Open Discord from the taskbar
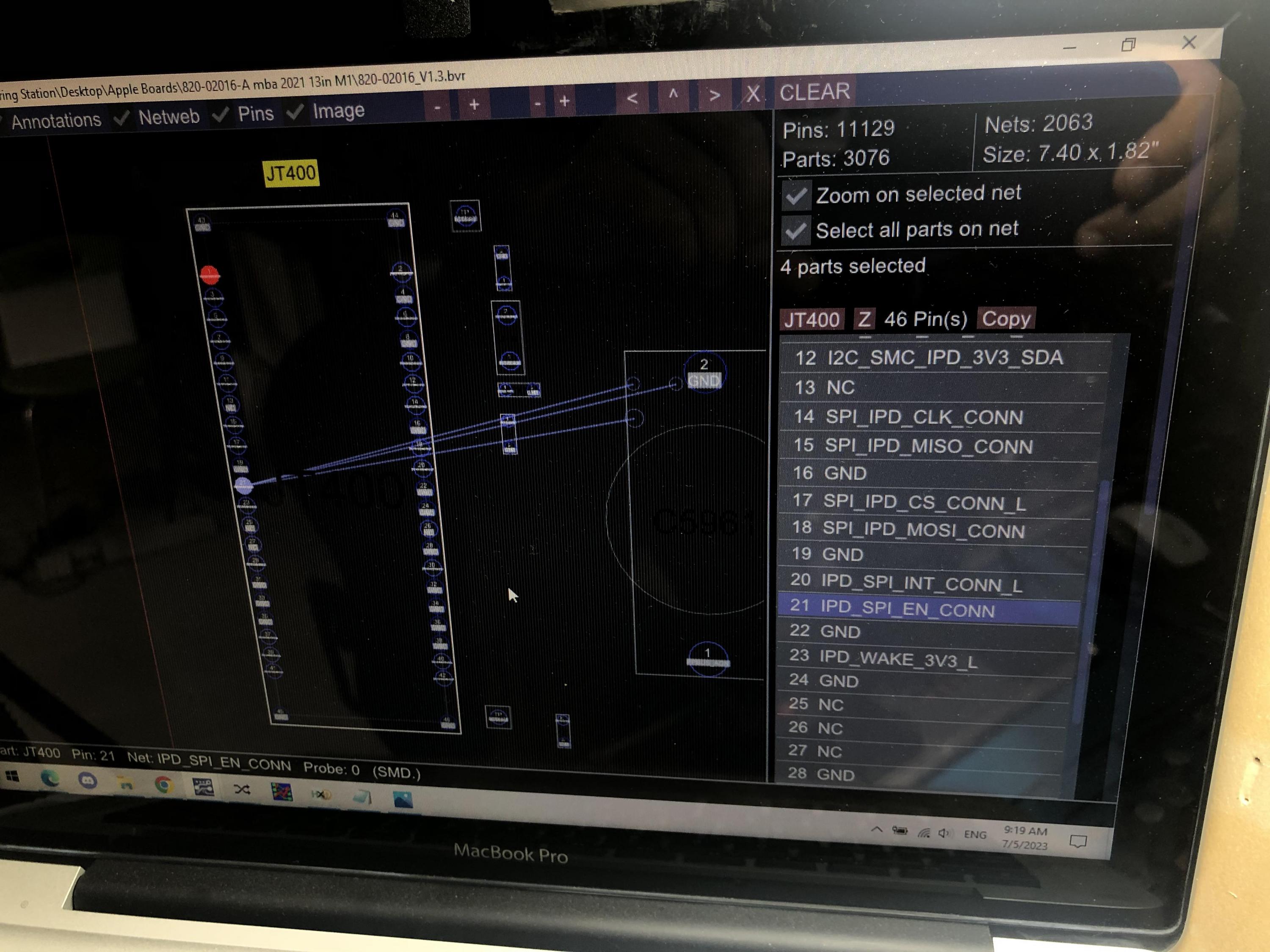 (88, 781)
